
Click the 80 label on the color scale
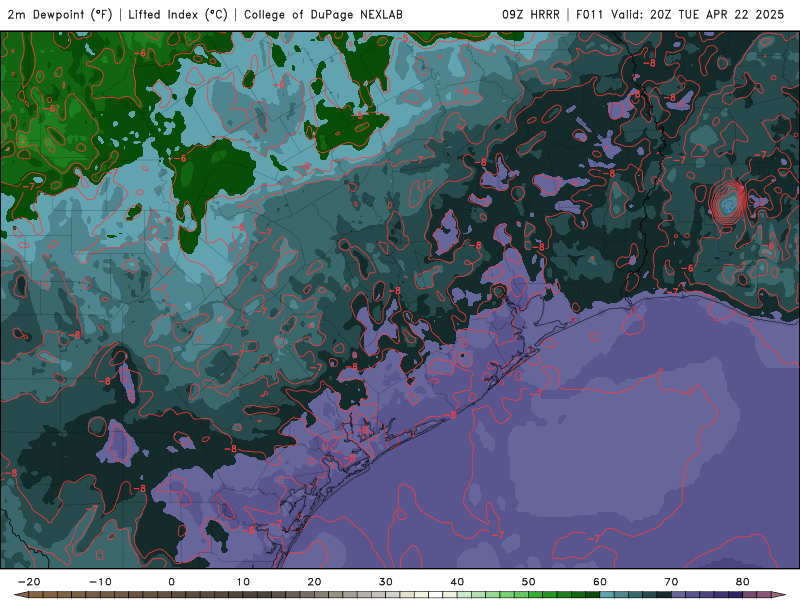click(x=743, y=582)
